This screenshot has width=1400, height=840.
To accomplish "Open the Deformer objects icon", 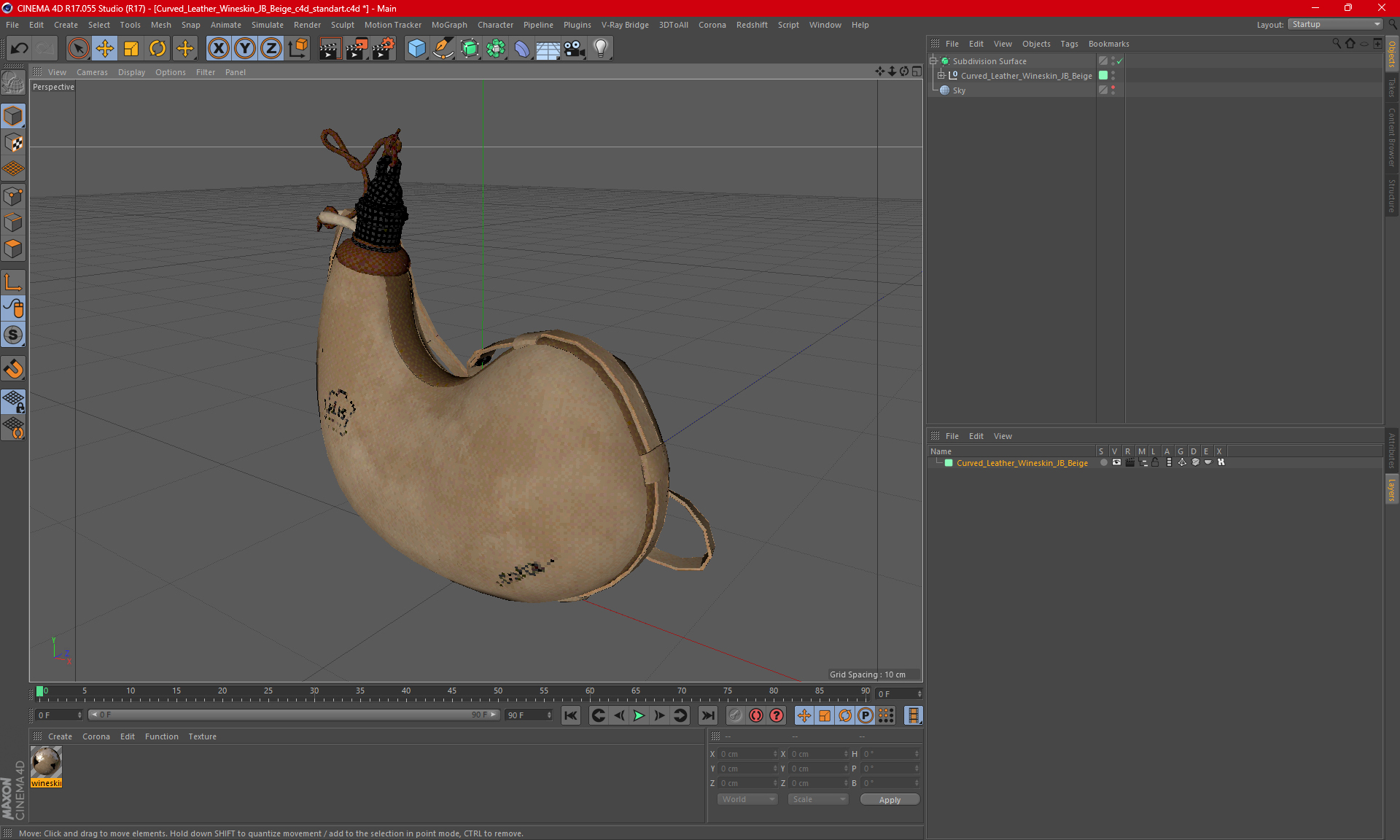I will tap(522, 48).
